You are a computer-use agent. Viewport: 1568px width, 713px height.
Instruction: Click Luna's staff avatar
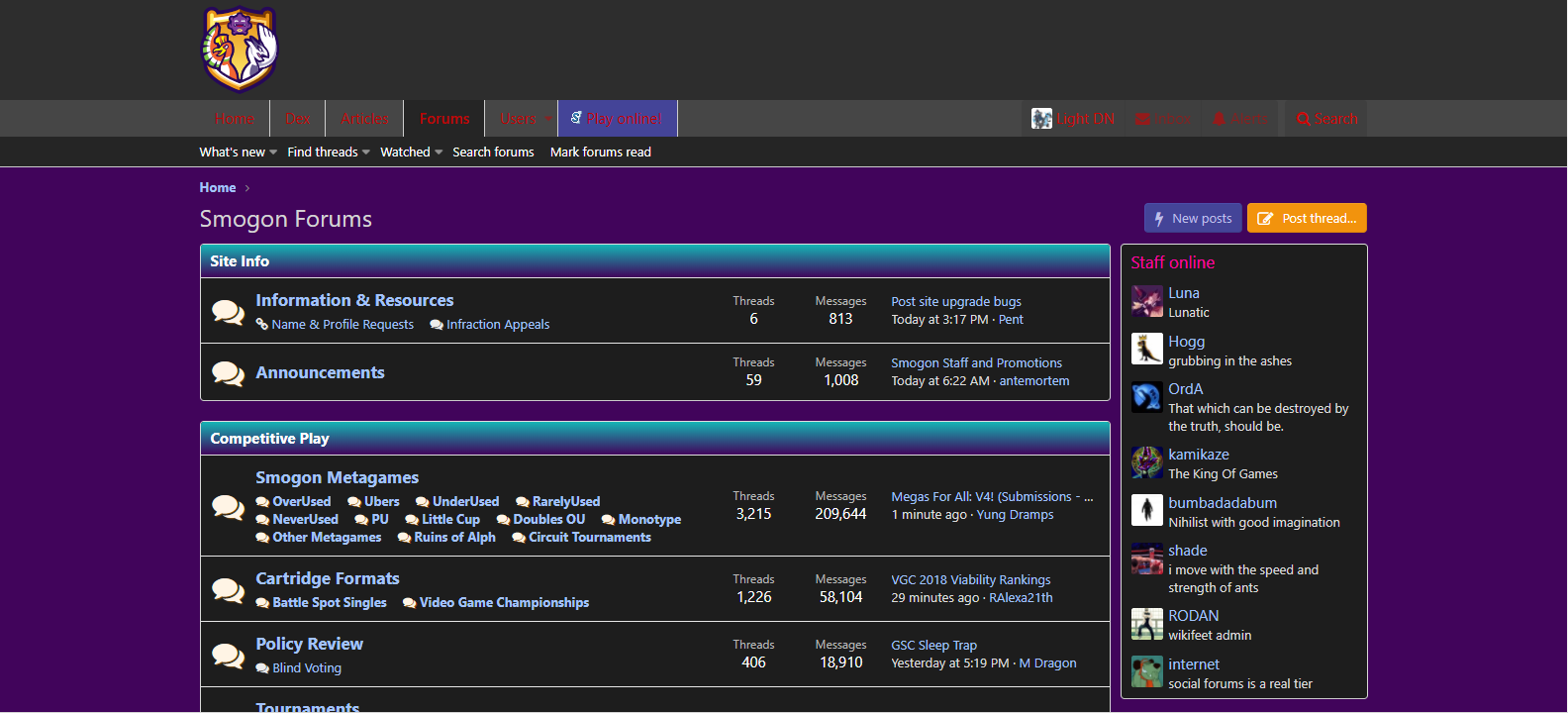point(1146,301)
